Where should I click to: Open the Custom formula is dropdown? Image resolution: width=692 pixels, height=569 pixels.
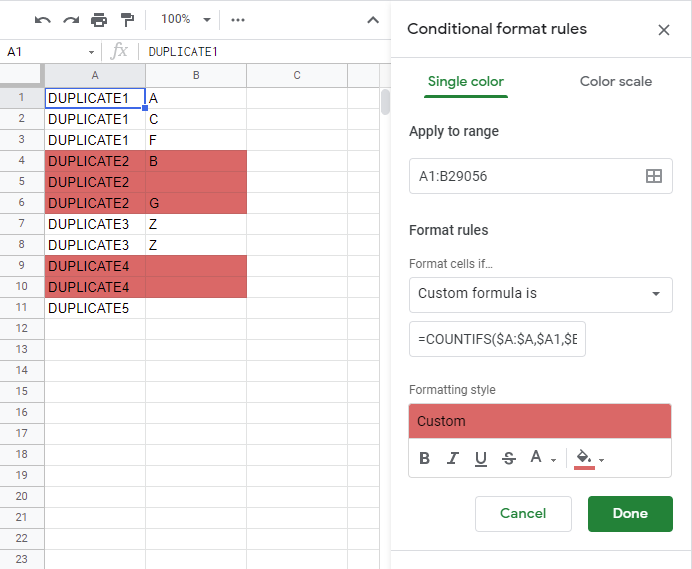[x=541, y=294]
